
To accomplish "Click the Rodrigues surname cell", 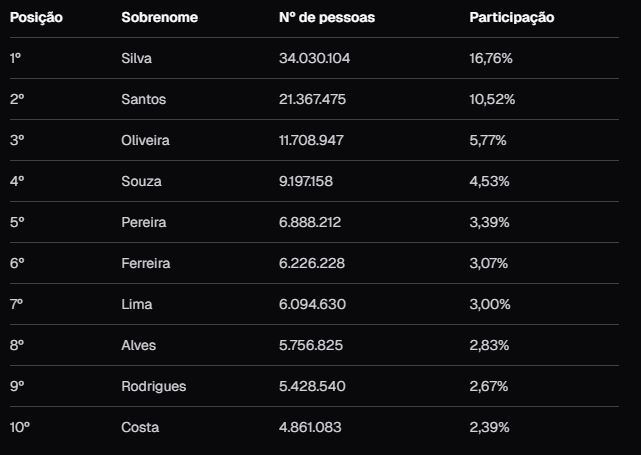I will [x=153, y=387].
